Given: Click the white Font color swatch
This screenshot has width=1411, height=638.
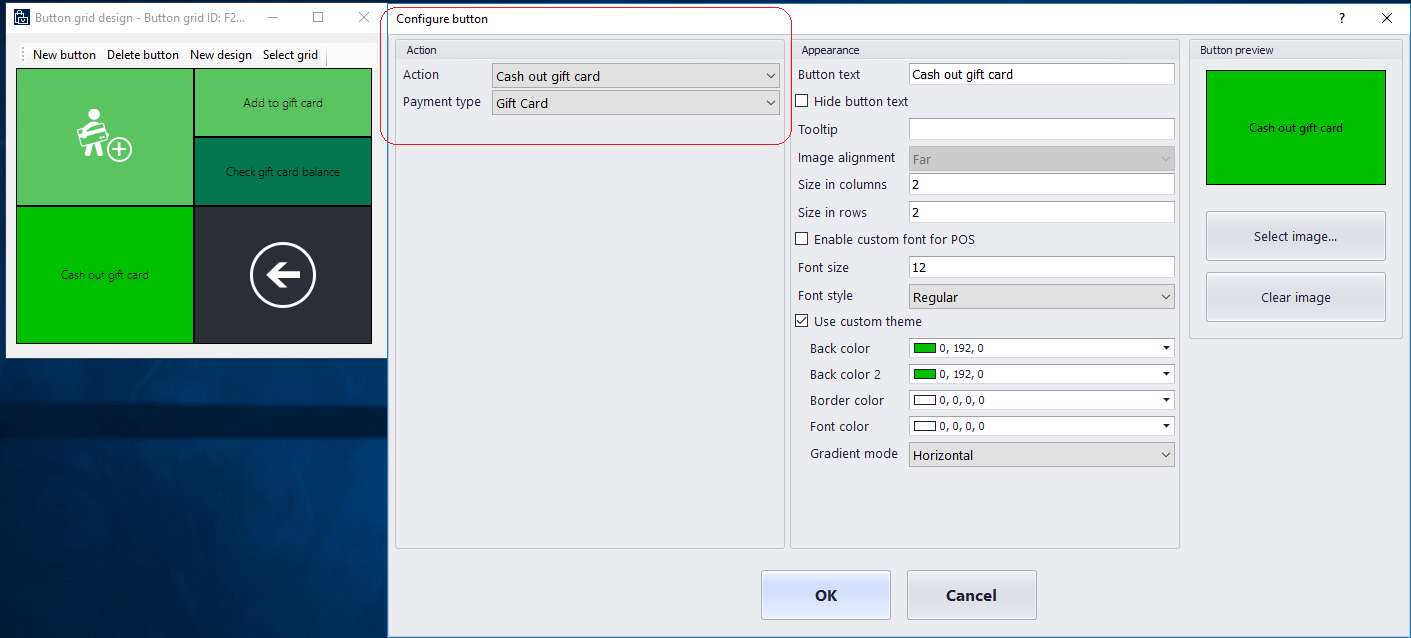Looking at the screenshot, I should tap(924, 426).
